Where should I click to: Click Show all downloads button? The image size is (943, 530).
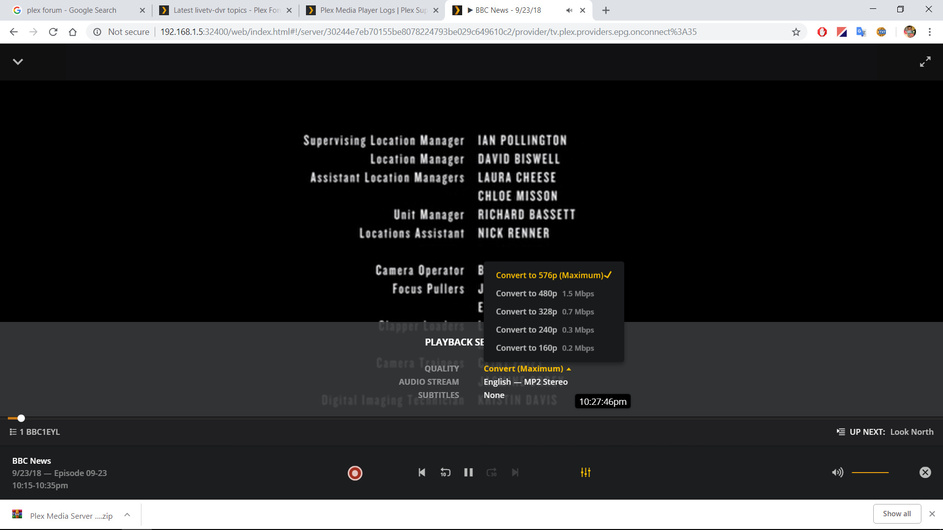[897, 514]
